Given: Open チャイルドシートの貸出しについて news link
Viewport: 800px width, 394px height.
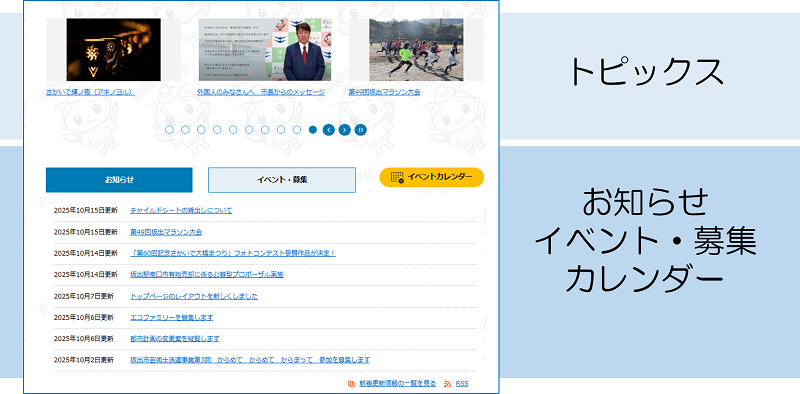Looking at the screenshot, I should click(181, 210).
